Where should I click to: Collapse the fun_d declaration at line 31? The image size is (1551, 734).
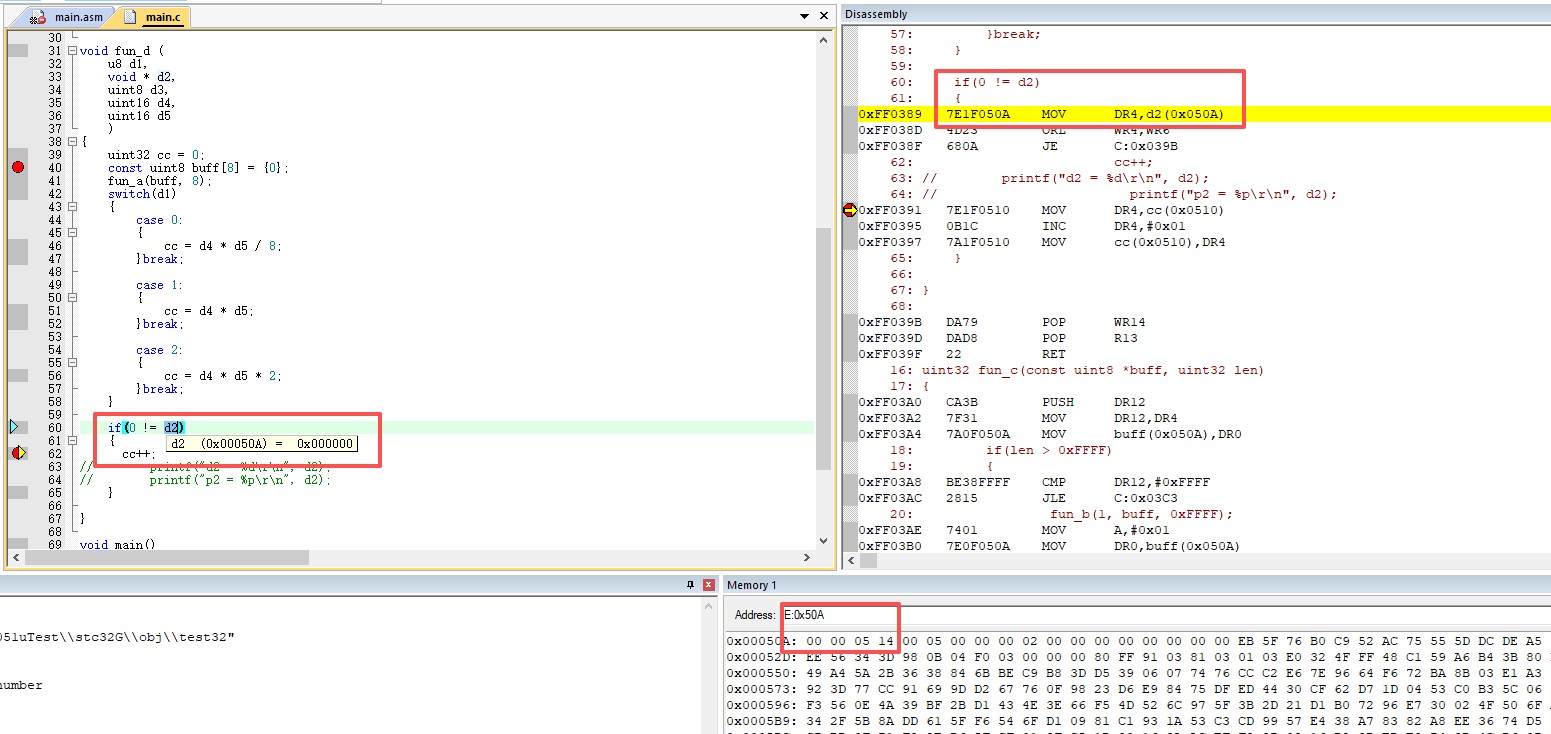coord(73,51)
